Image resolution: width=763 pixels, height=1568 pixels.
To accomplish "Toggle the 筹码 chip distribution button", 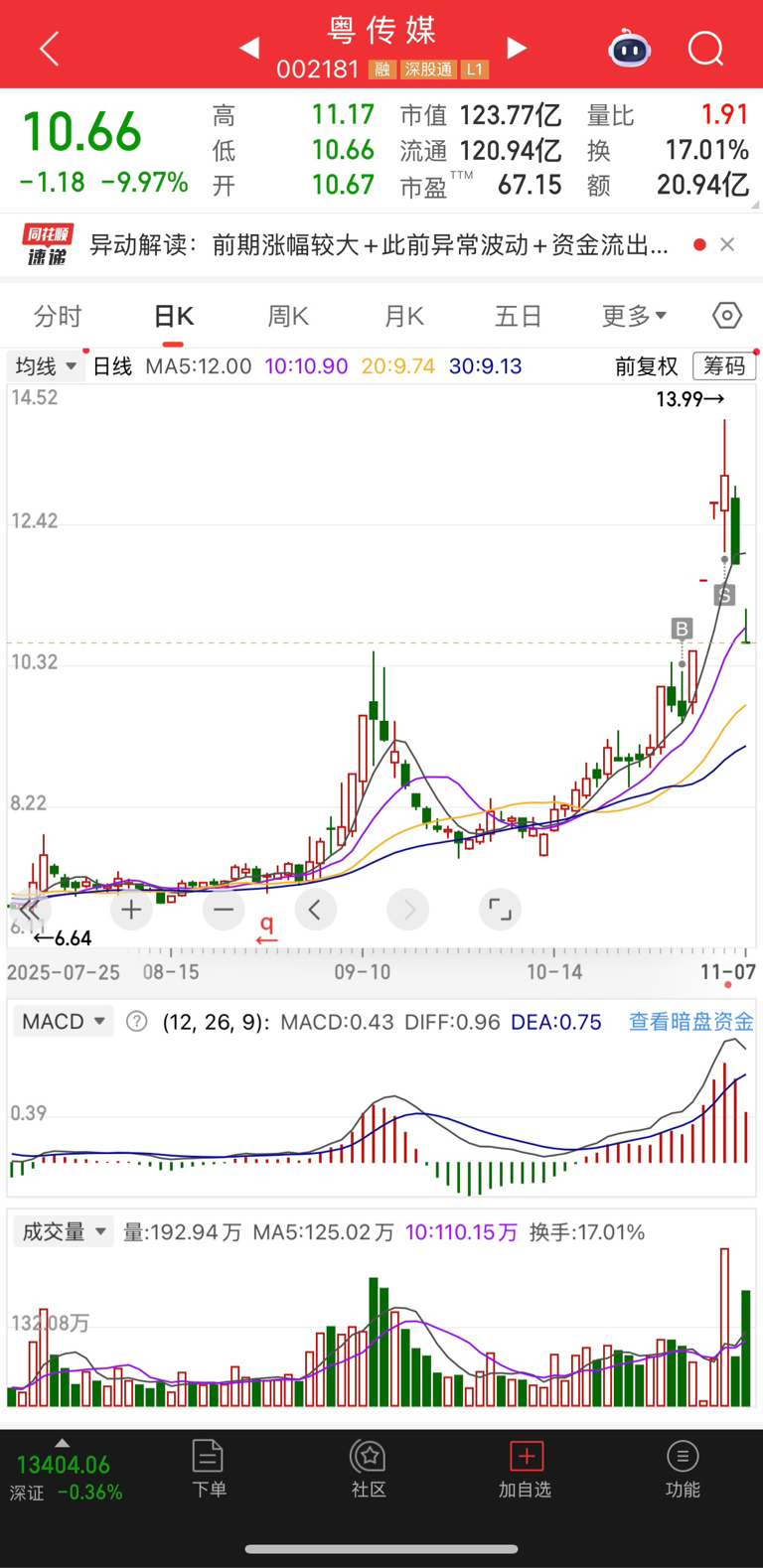I will (x=724, y=366).
